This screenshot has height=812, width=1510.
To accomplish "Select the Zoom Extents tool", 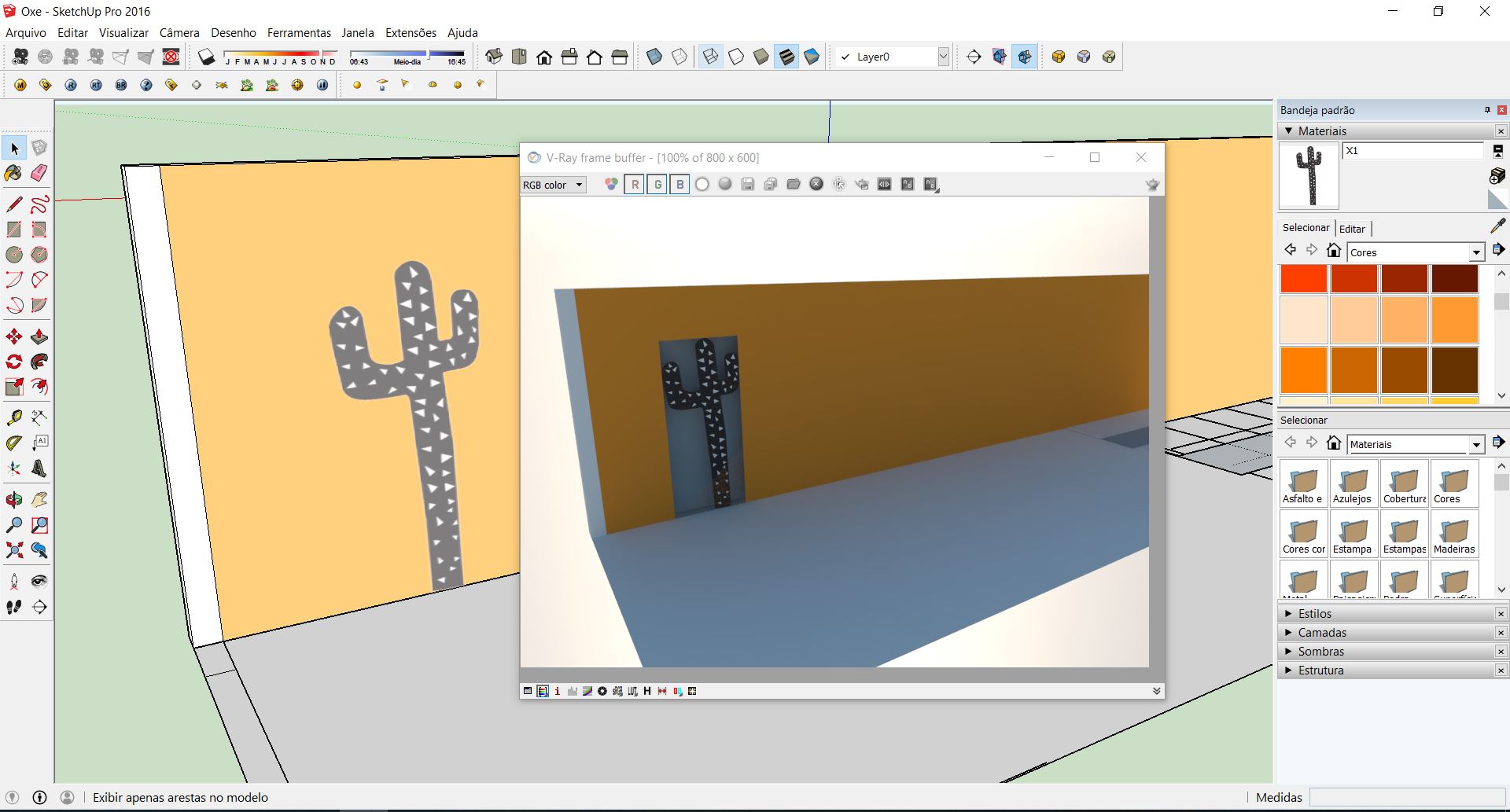I will click(14, 550).
